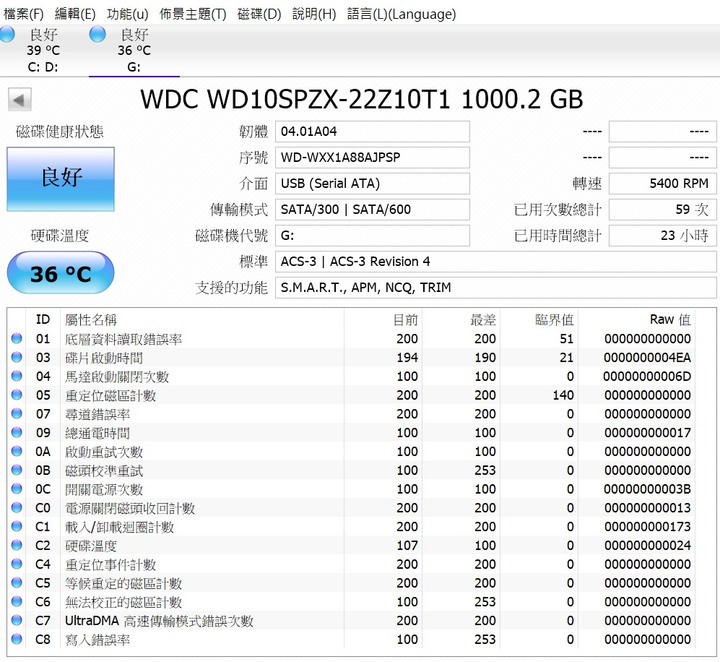
Task: Click raw value 000000000024
Action: click(647, 546)
